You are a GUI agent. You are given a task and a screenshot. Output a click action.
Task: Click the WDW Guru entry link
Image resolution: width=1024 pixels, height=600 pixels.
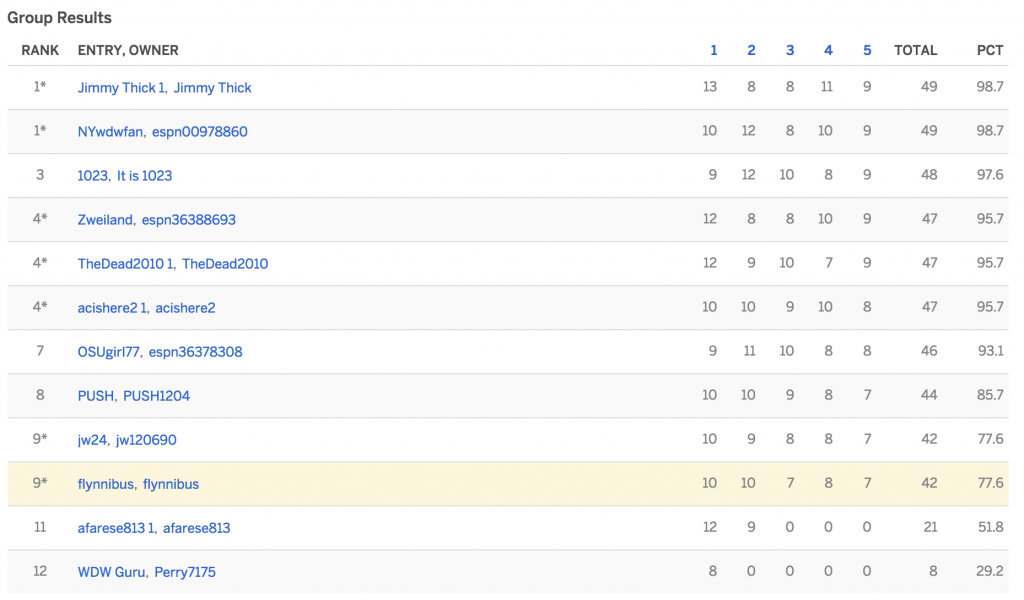pos(112,572)
